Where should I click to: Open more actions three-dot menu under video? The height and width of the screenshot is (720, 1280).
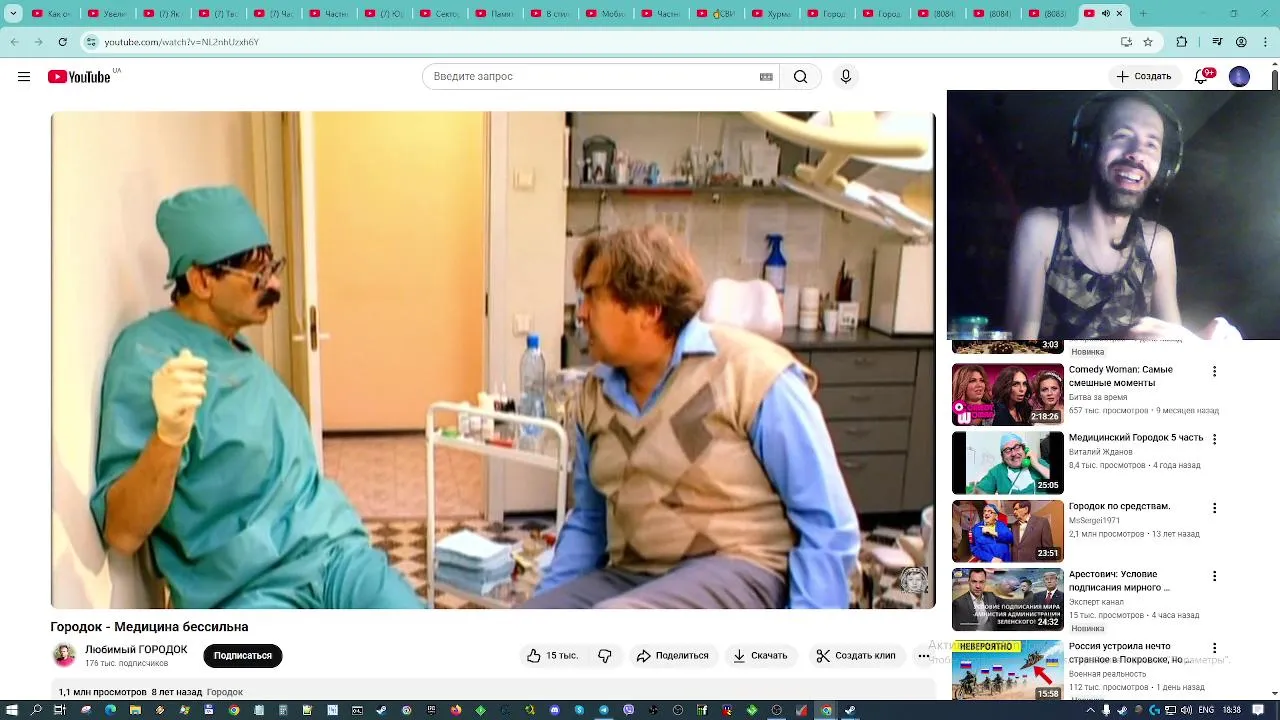click(x=923, y=656)
